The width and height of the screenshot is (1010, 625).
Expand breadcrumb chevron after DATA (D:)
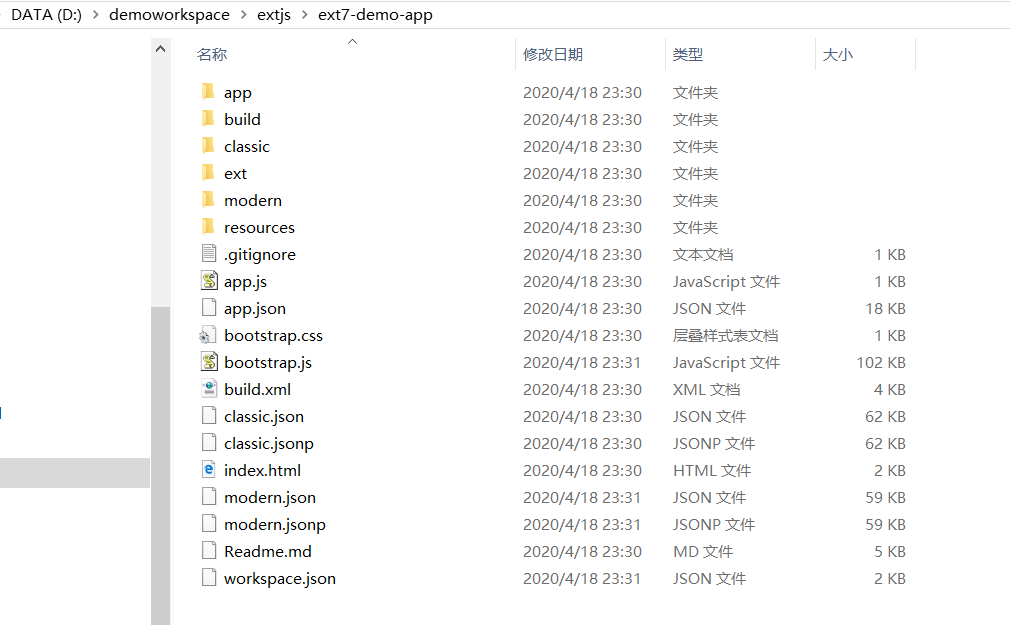pyautogui.click(x=95, y=15)
